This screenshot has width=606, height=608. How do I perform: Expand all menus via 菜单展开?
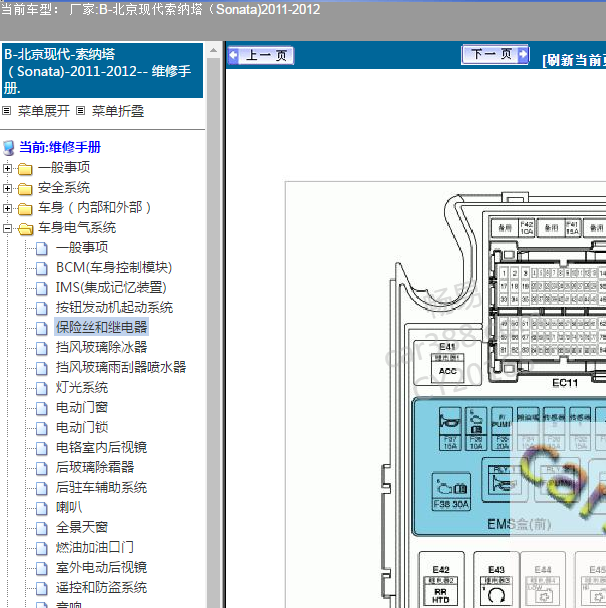44,111
